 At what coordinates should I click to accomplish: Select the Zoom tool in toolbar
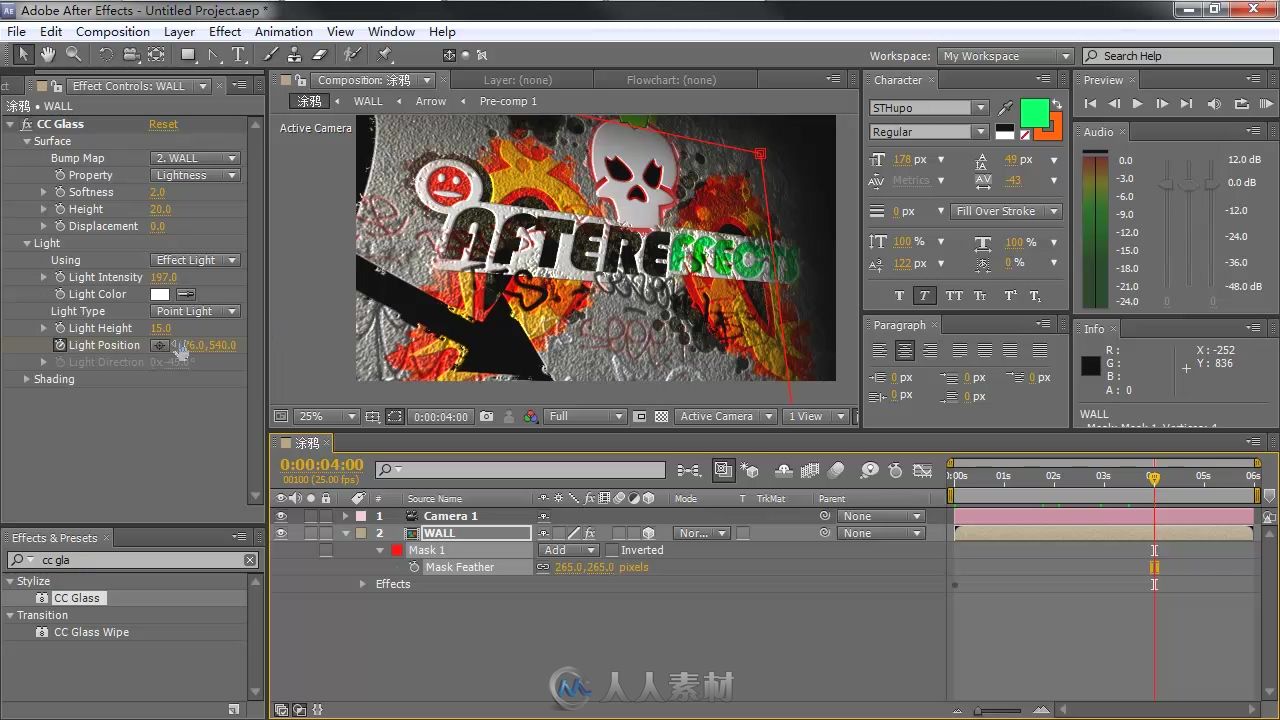point(73,55)
